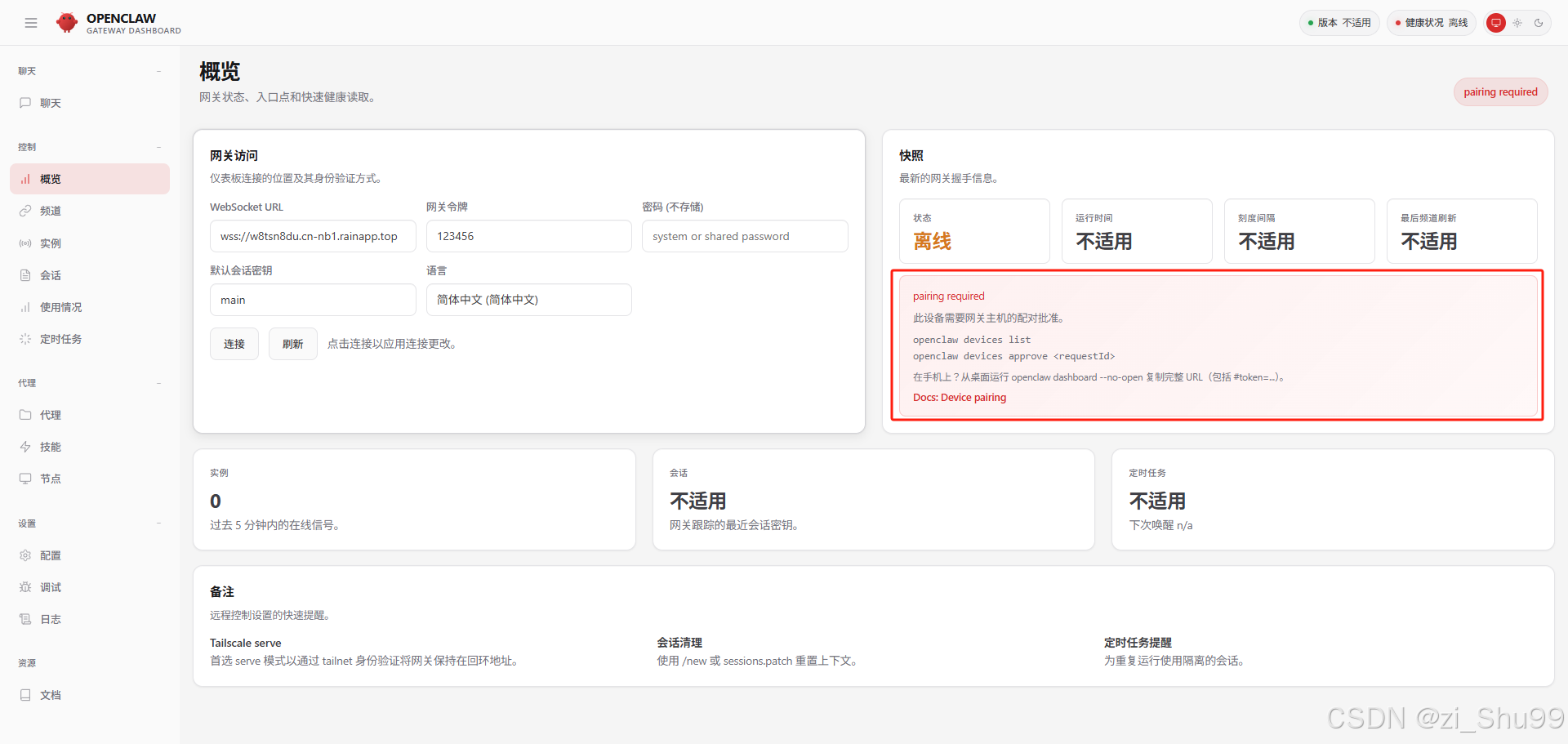The width and height of the screenshot is (1568, 744).
Task: Select the system theme monitor icon
Action: point(1495,23)
